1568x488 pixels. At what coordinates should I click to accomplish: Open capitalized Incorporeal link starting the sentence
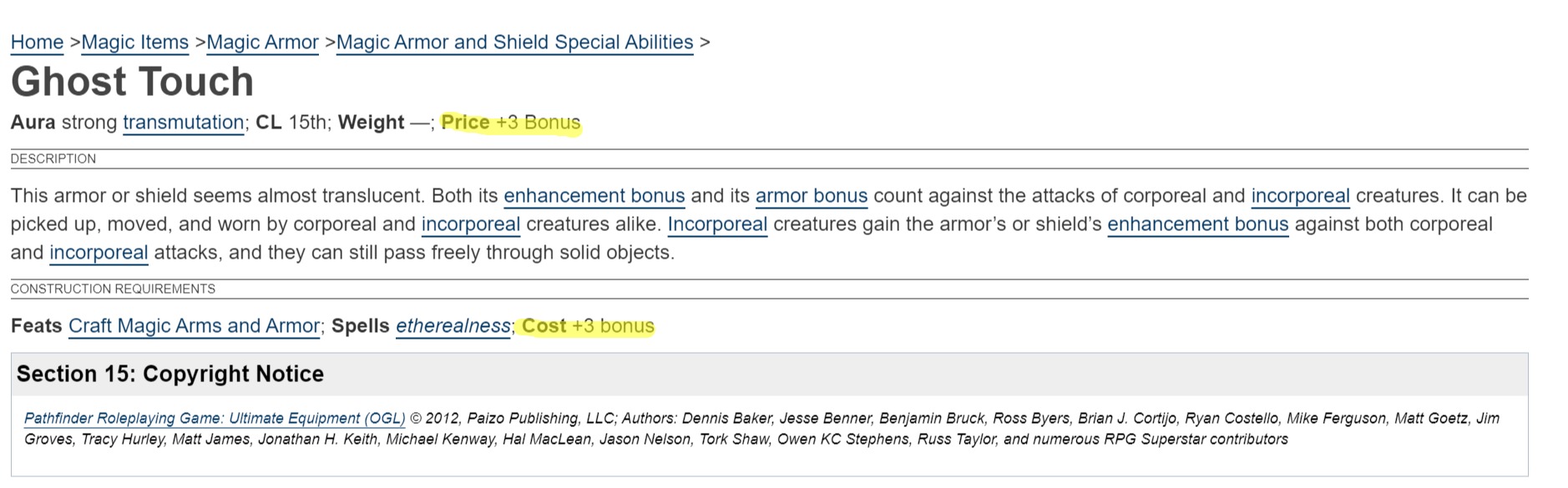(717, 224)
